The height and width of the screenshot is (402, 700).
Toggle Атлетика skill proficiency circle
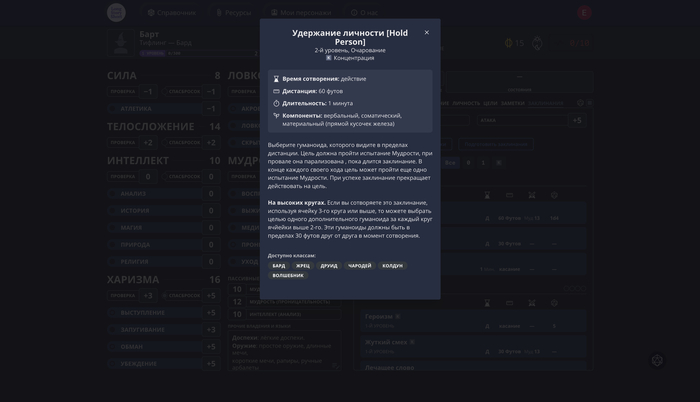(x=112, y=109)
